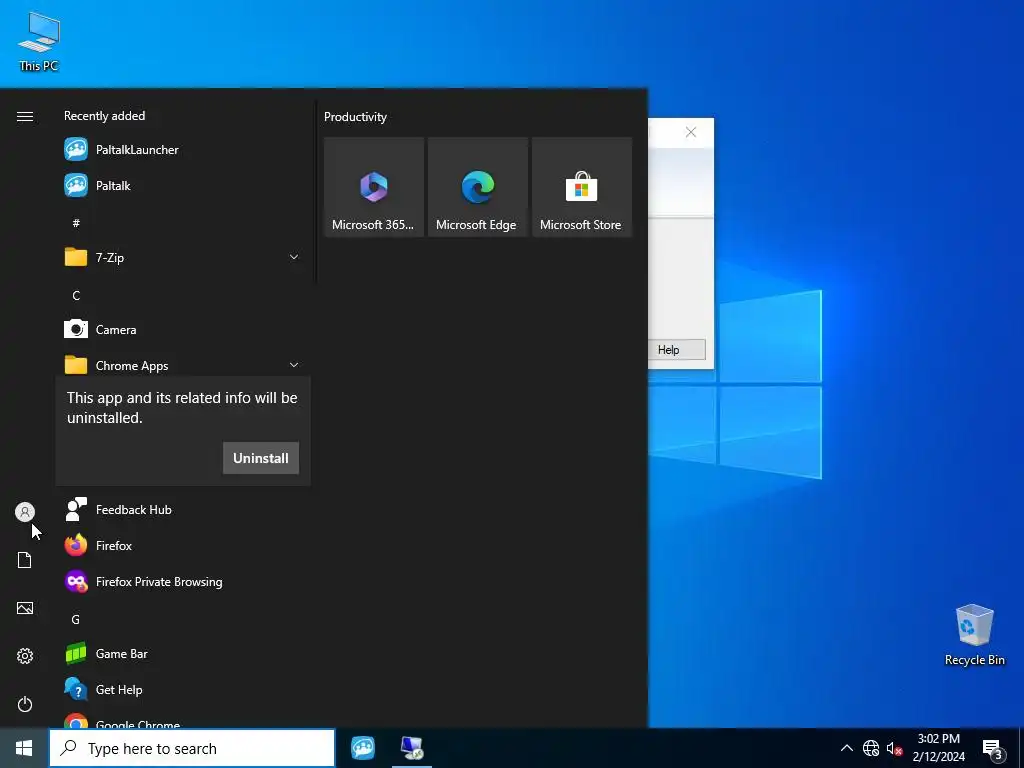This screenshot has width=1024, height=768.
Task: Jump to the G letter group
Action: [76, 619]
